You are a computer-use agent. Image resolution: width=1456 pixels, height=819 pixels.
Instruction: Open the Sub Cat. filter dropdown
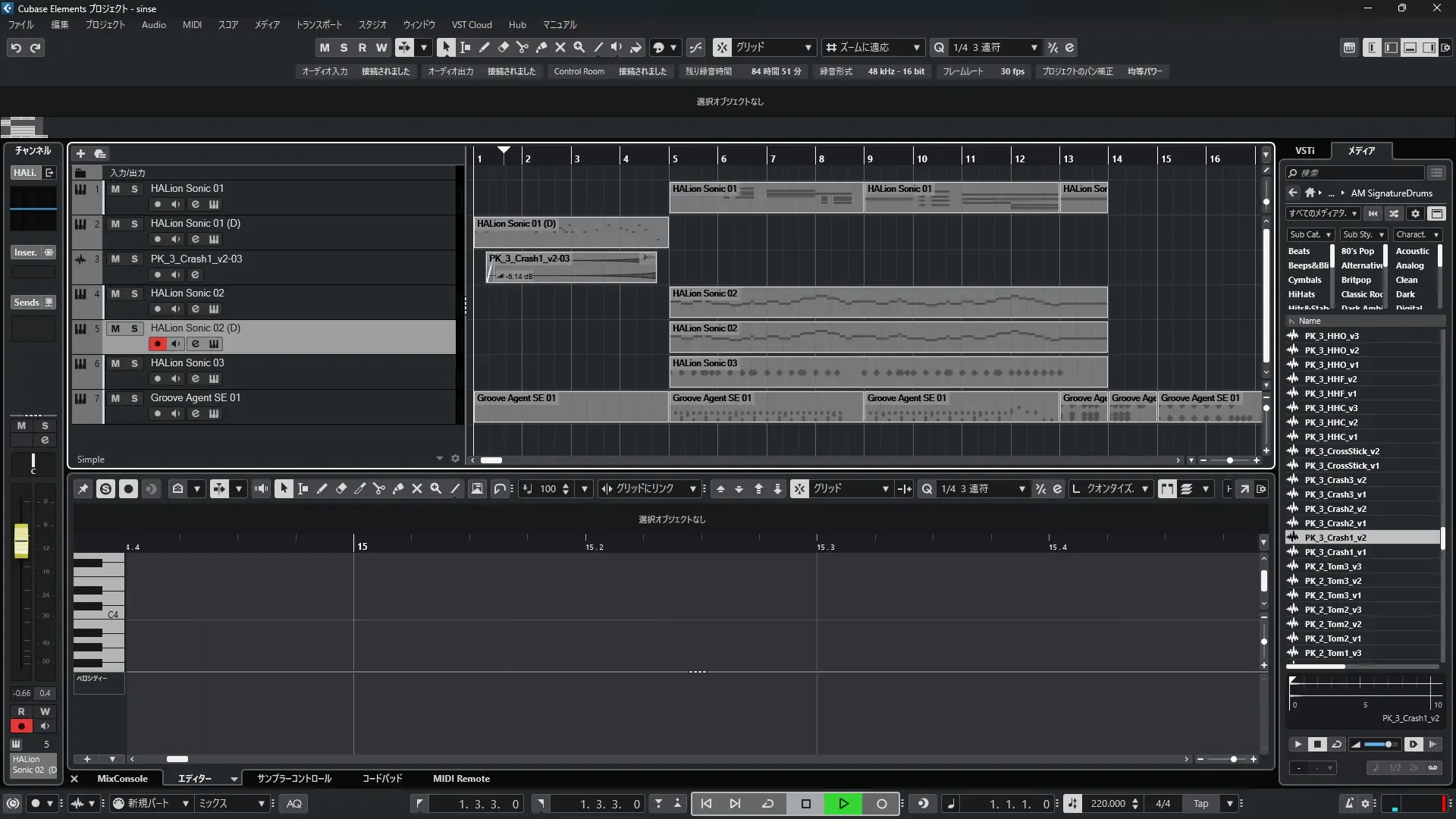(x=1310, y=235)
